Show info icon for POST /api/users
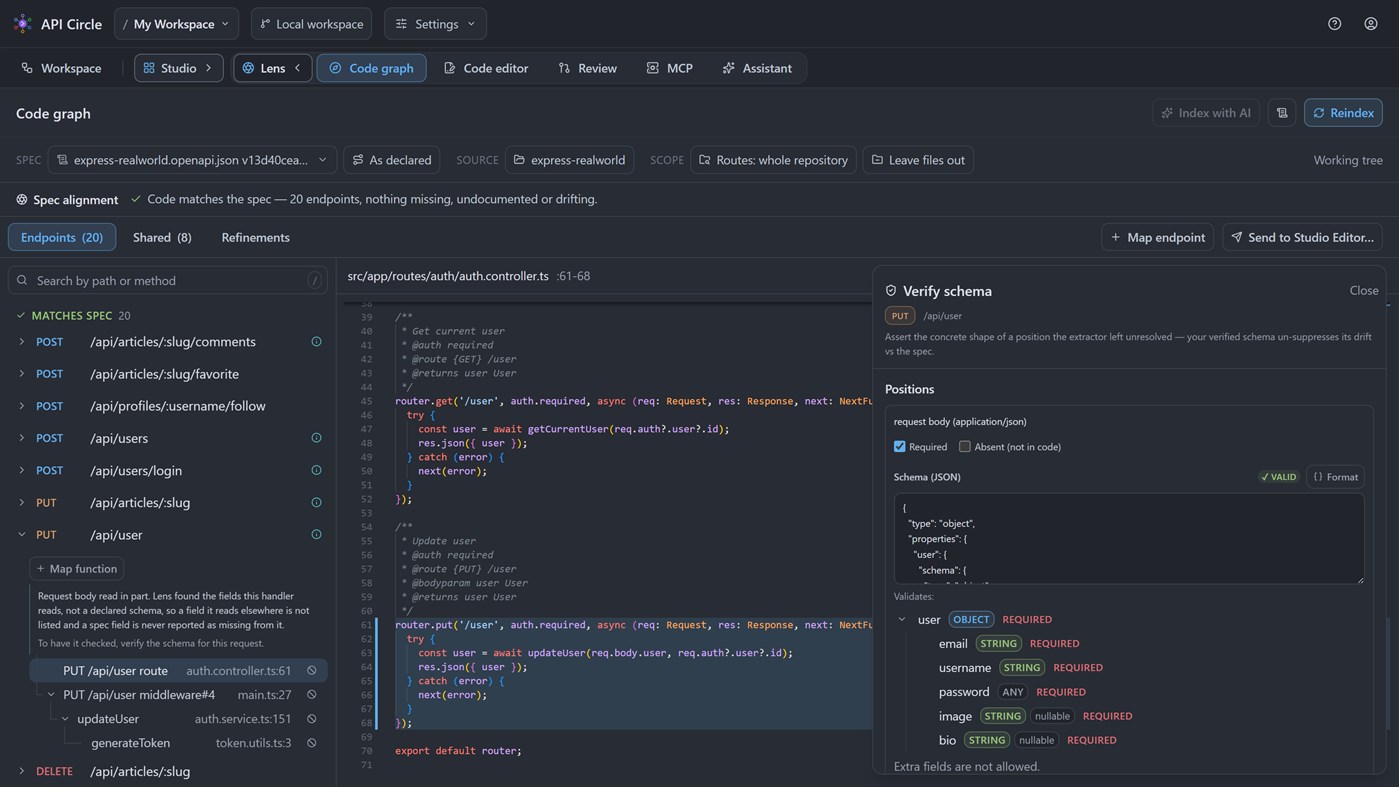1399x787 pixels. click(316, 438)
